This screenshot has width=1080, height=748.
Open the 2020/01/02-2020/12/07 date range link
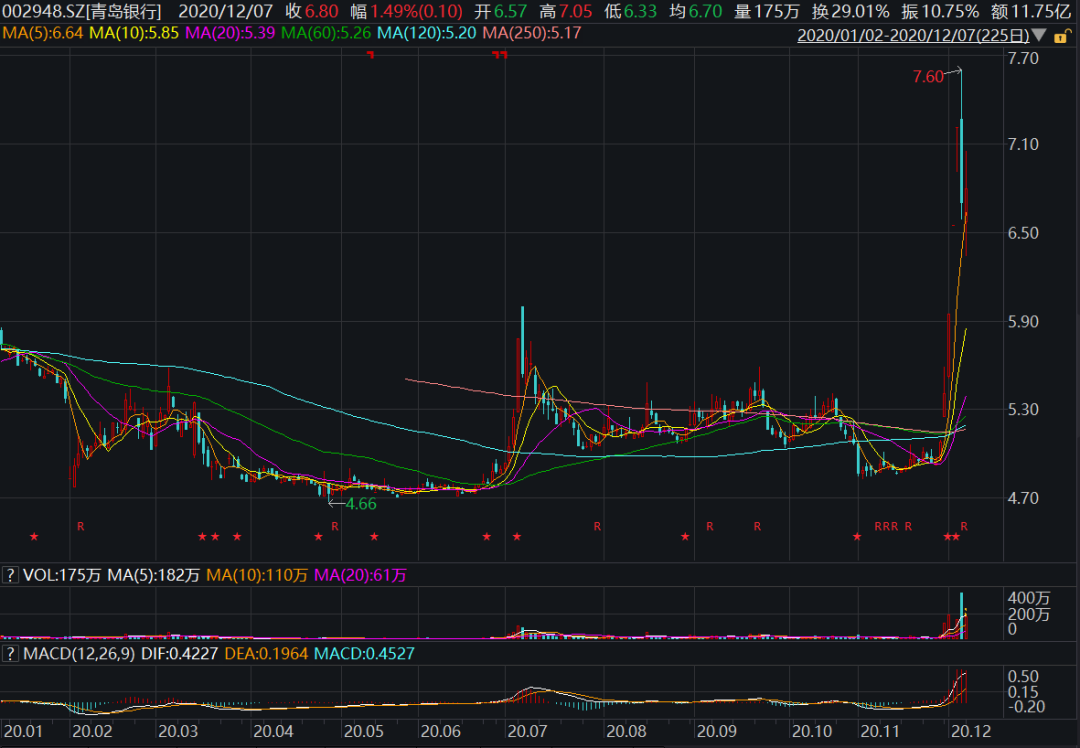[912, 35]
